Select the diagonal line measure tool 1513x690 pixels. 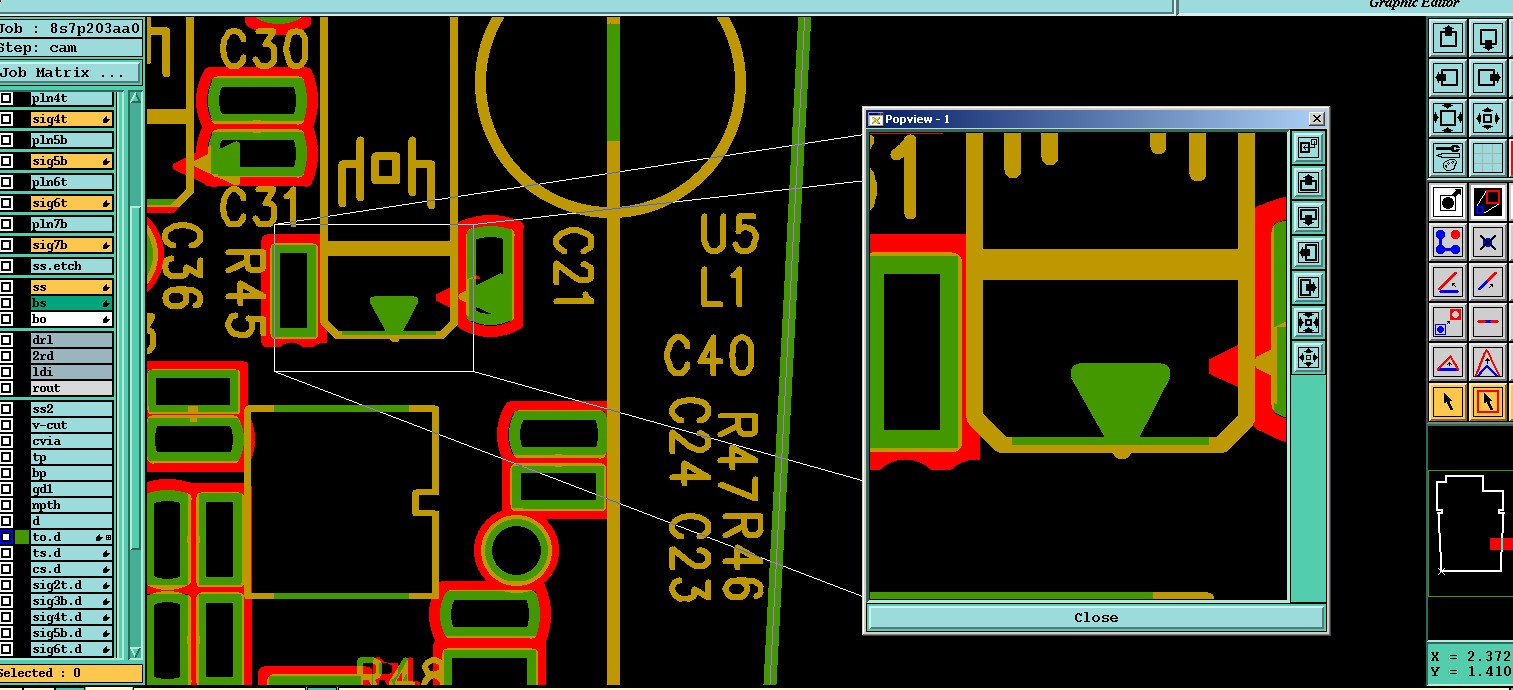[1488, 282]
